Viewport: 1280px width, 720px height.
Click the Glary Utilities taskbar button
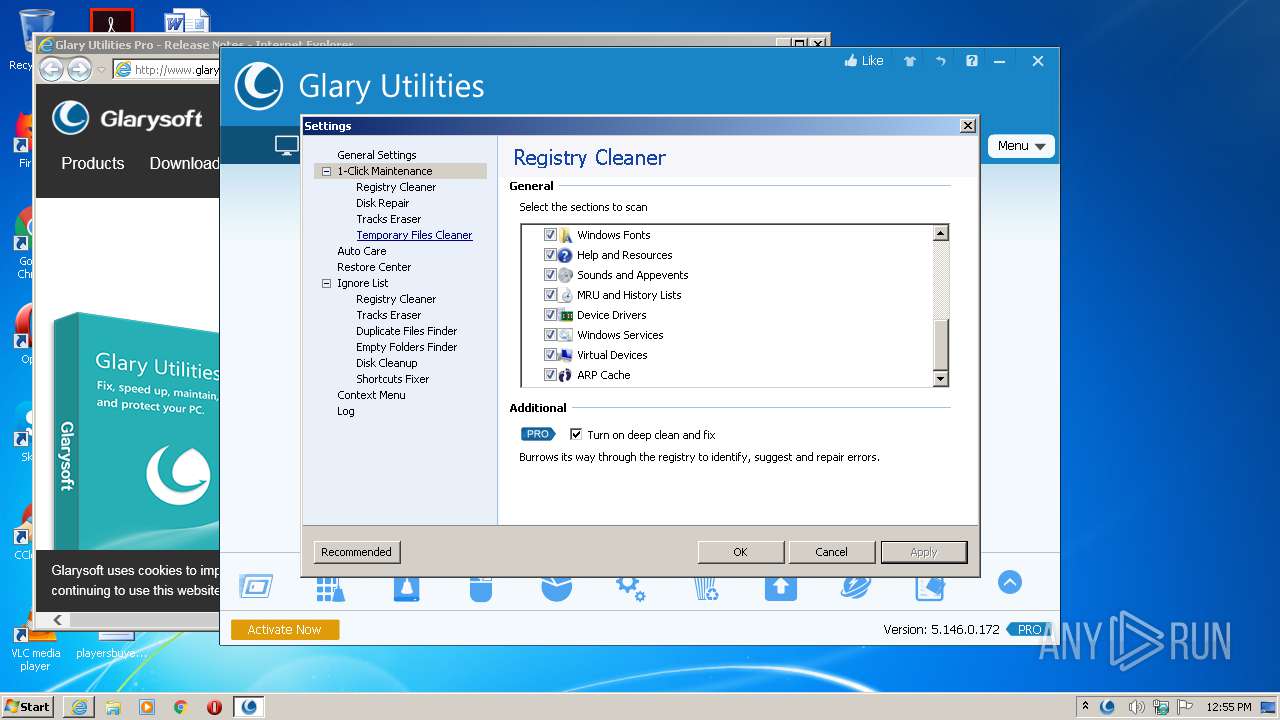(x=249, y=706)
